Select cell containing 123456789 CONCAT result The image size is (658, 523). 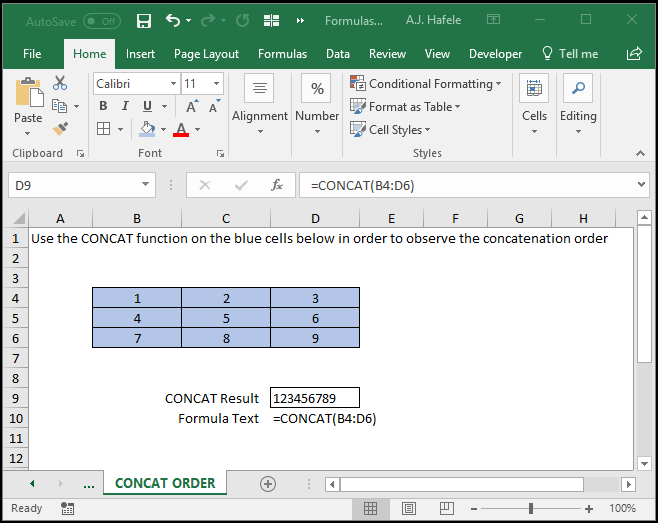pos(315,397)
